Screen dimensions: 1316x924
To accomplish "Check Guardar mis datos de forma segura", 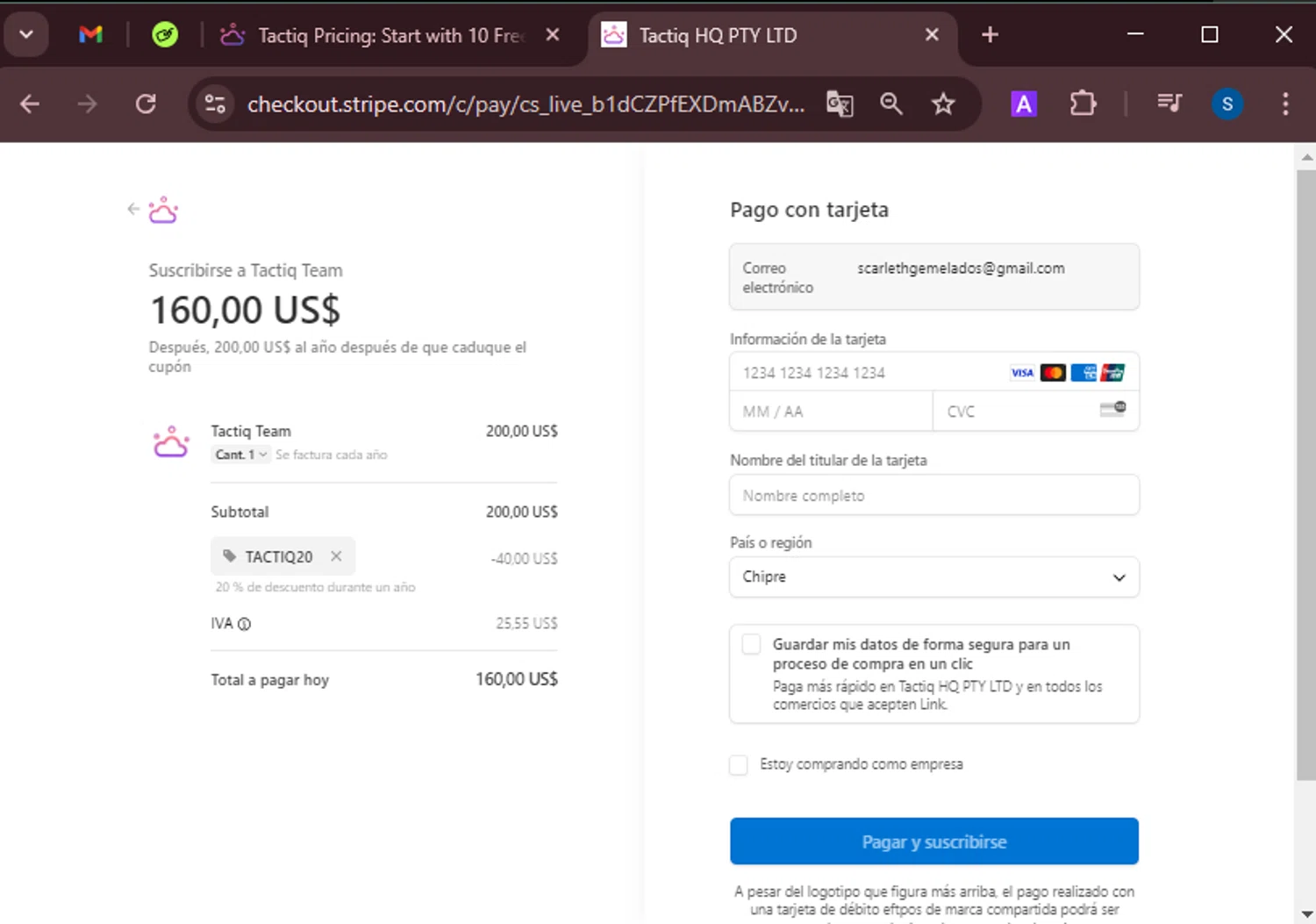I will pos(752,644).
